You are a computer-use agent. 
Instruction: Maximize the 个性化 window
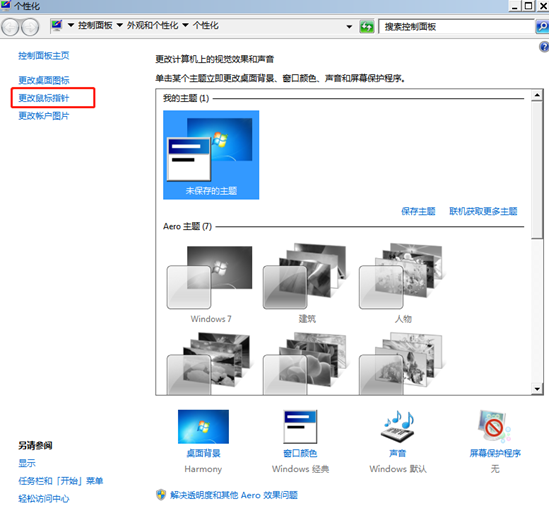tap(529, 6)
